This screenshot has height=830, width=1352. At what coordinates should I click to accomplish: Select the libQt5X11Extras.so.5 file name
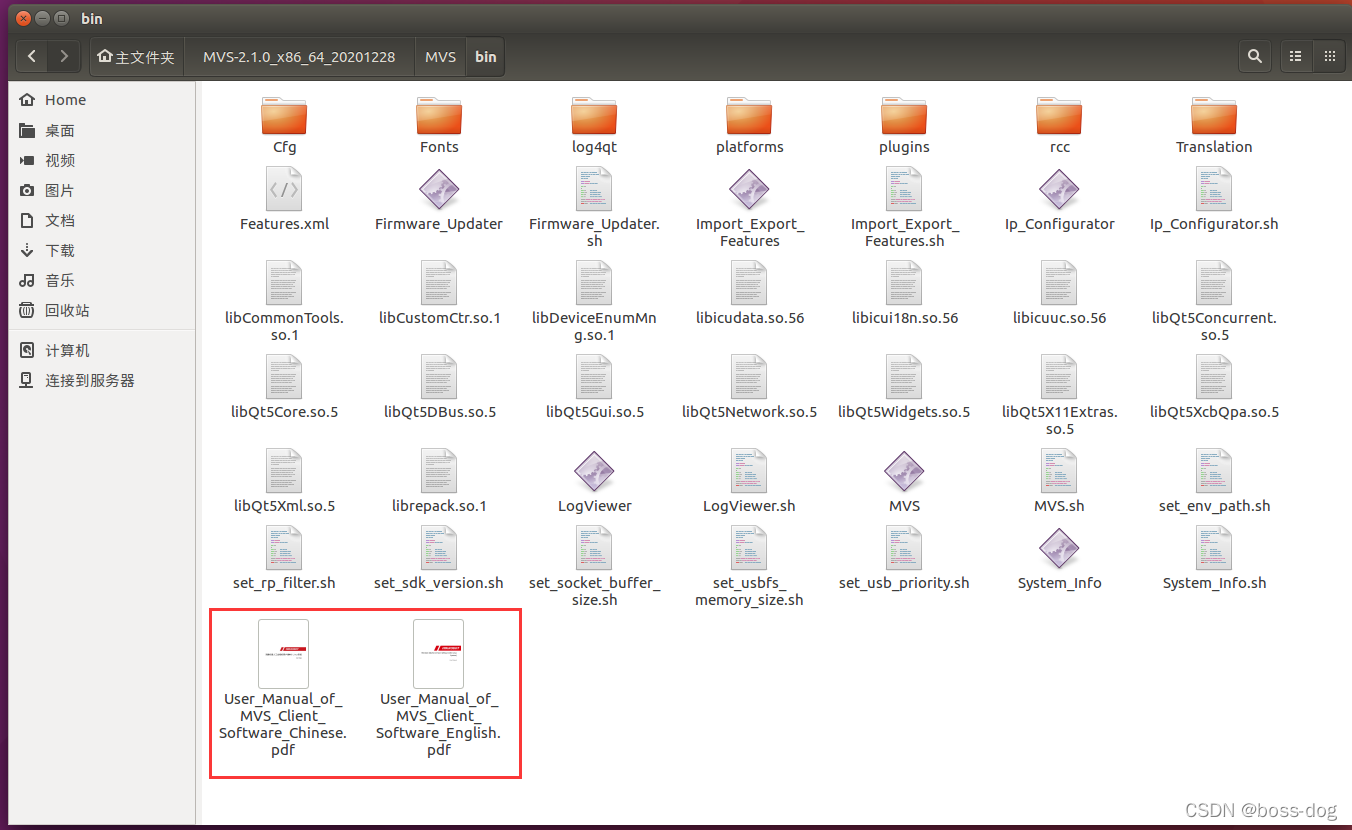tap(1059, 420)
